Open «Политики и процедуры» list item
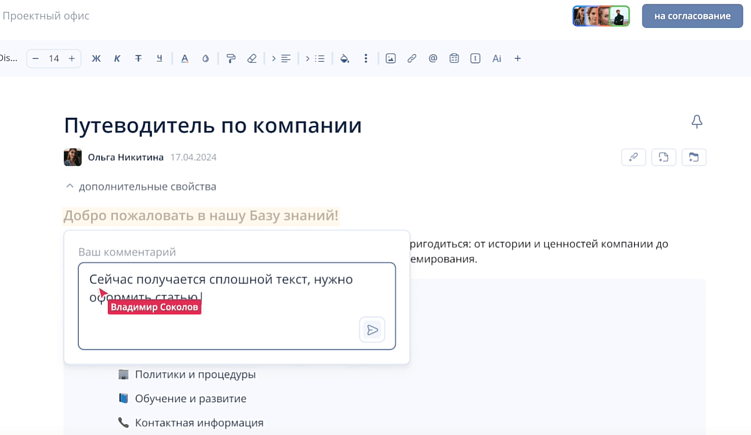The height and width of the screenshot is (435, 751). pos(195,374)
